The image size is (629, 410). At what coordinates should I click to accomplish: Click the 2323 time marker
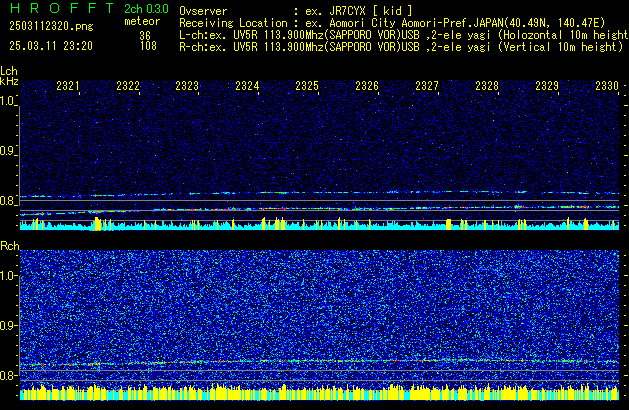[187, 86]
